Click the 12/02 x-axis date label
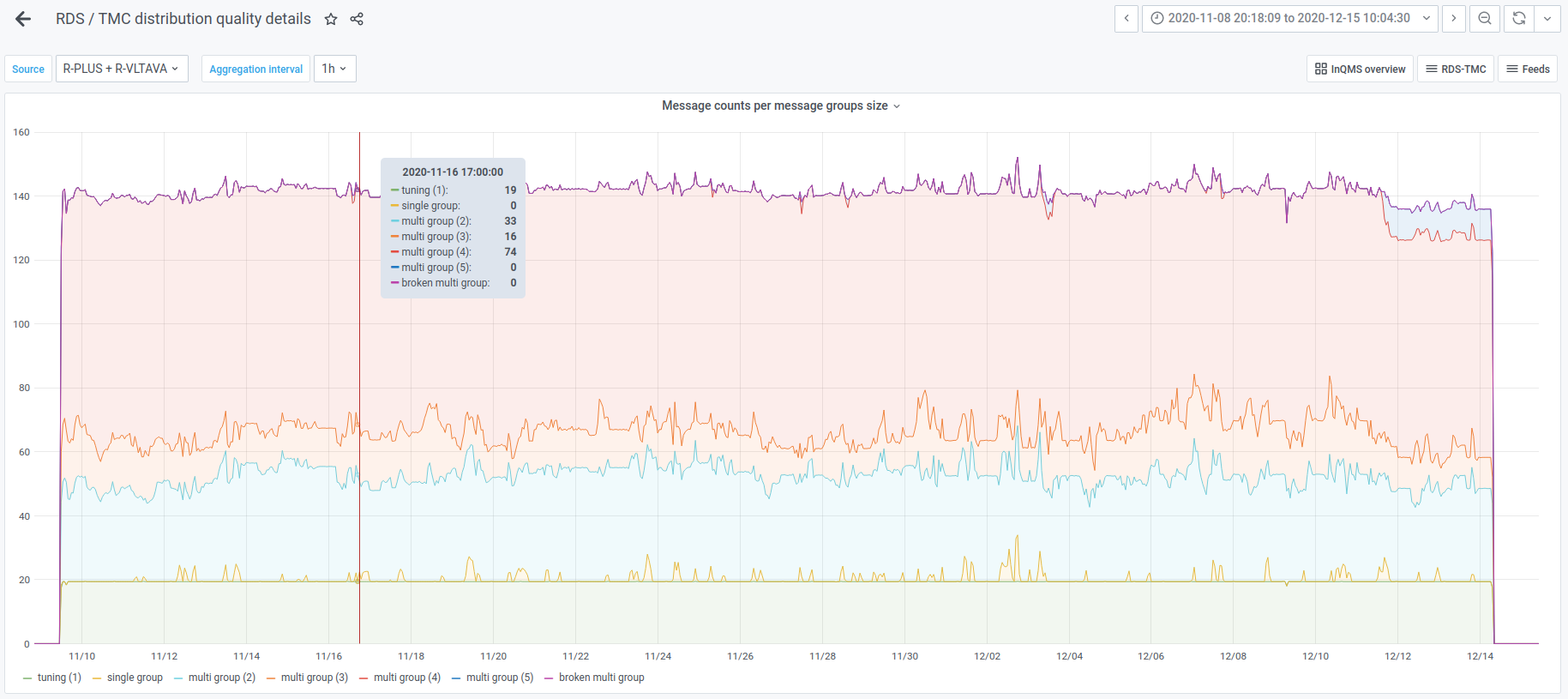This screenshot has width=1568, height=699. pyautogui.click(x=987, y=656)
